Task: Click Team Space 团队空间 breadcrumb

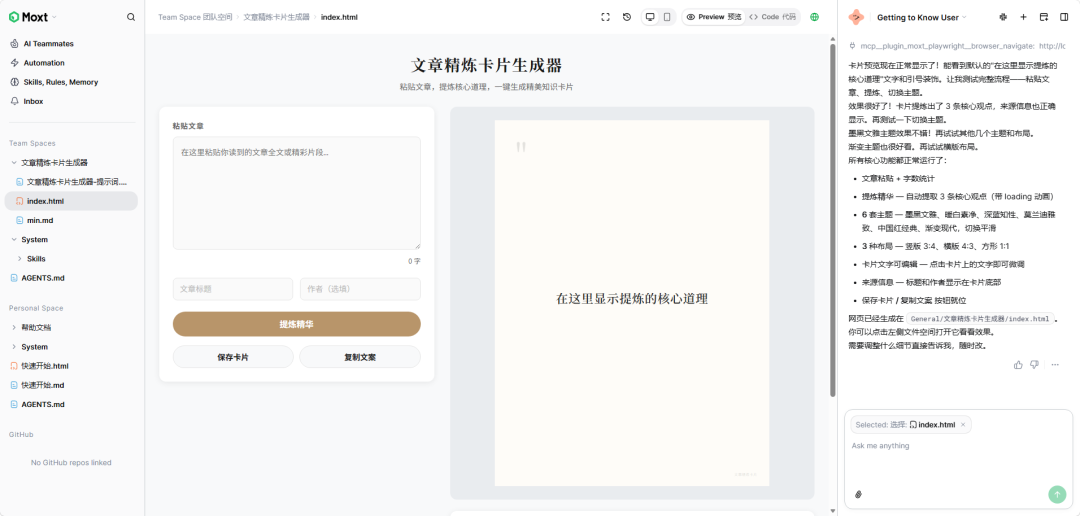Action: (x=194, y=17)
